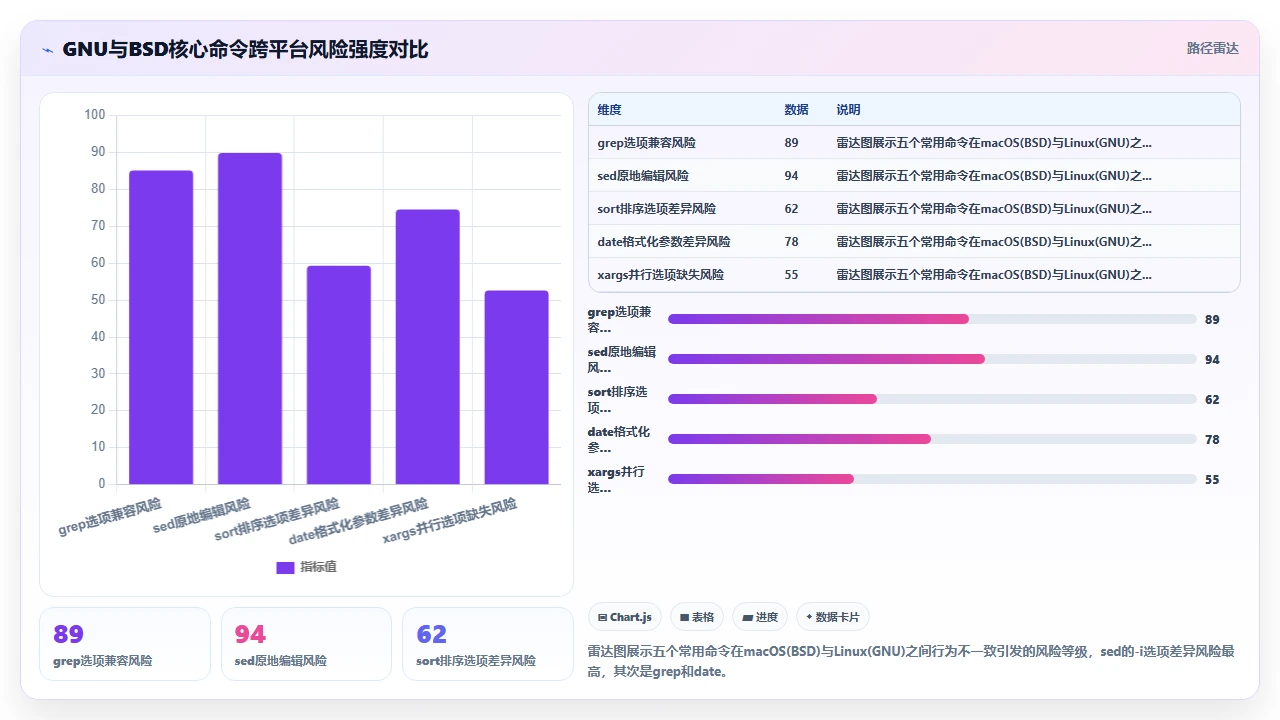The width and height of the screenshot is (1280, 720).
Task: Click the summary paragraph starting with 雷达图展示
Action: (913, 661)
